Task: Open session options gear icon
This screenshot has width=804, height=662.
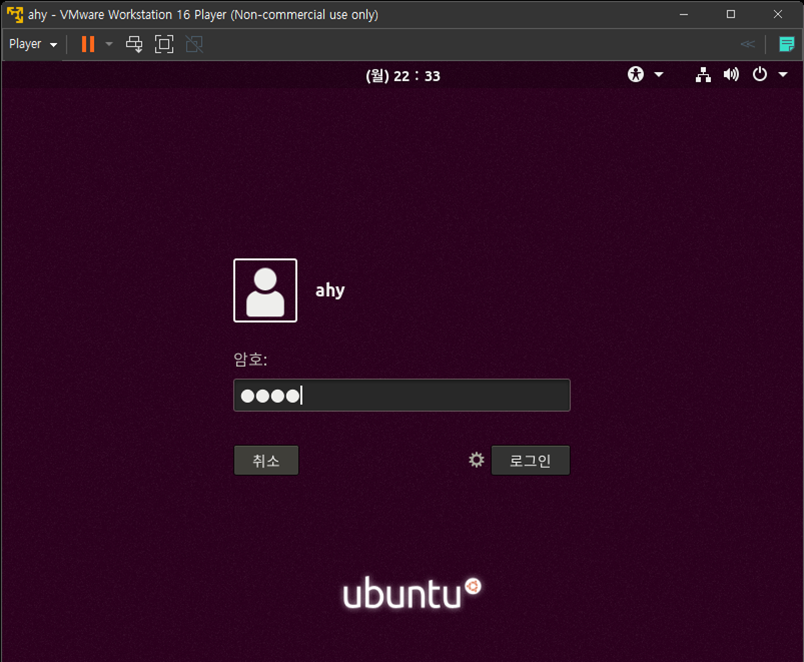Action: tap(476, 459)
